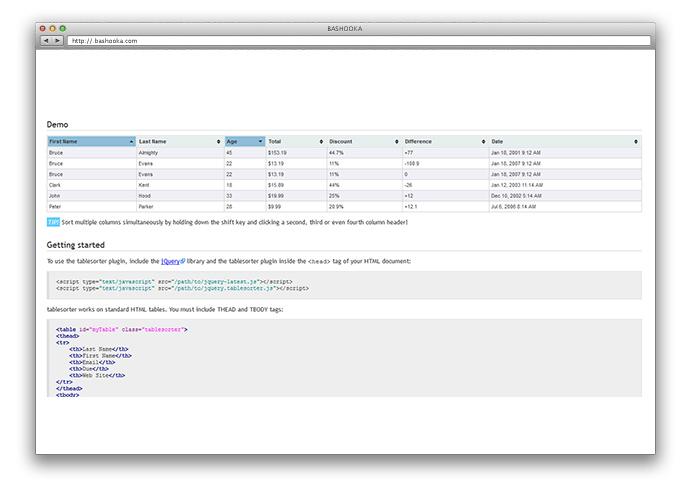Click the BASHOOKA window title

tap(345, 29)
